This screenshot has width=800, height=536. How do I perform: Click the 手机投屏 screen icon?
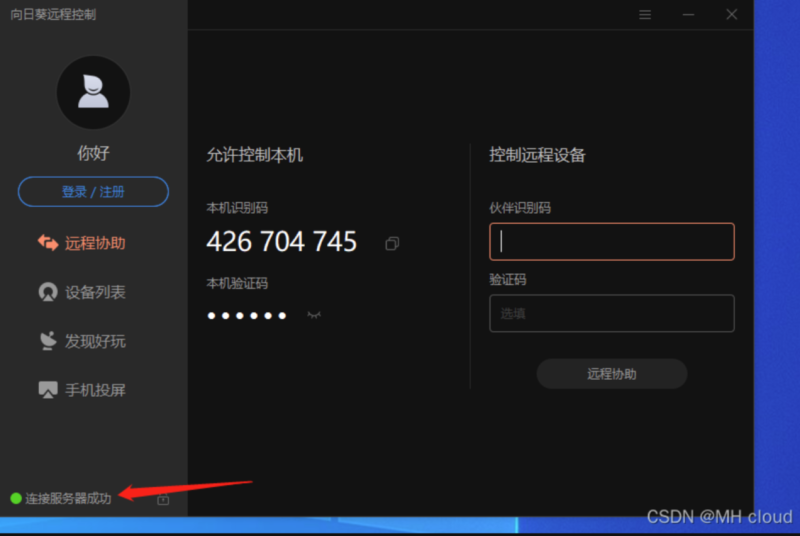pos(48,390)
